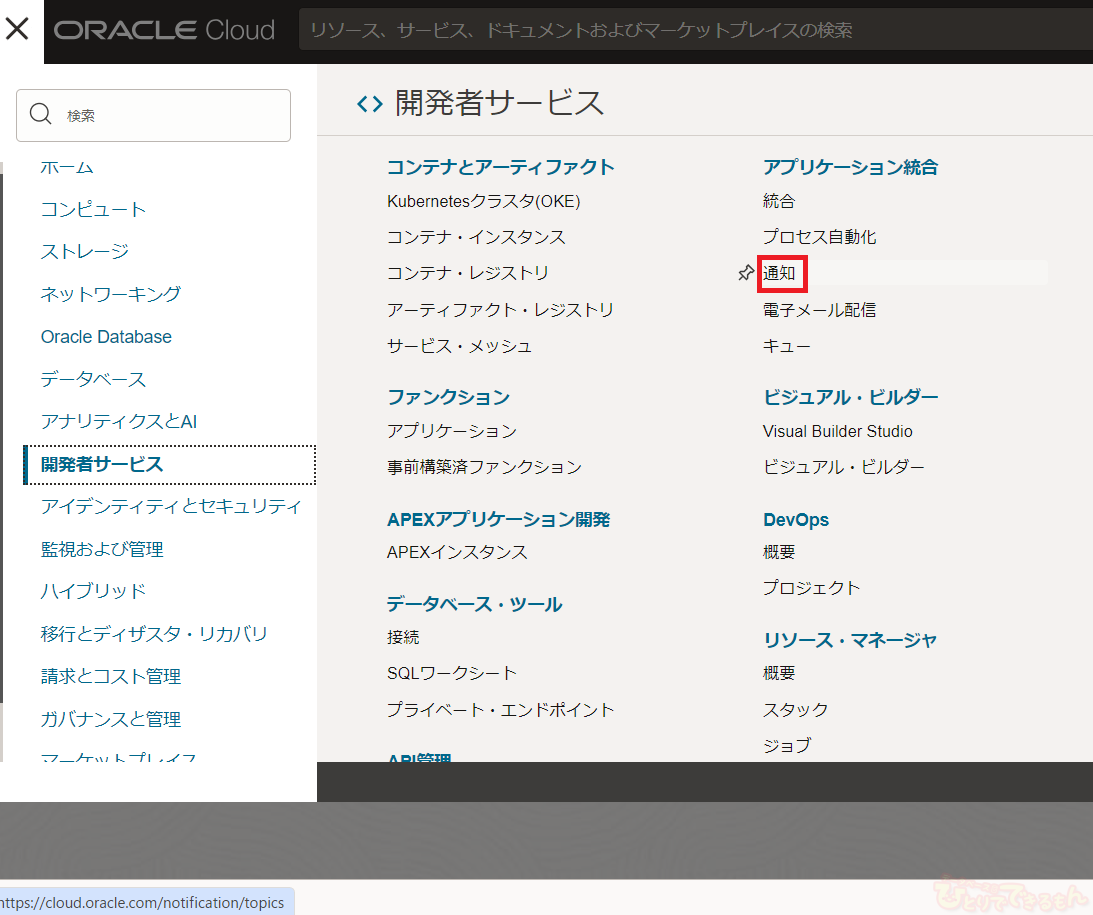Image resolution: width=1093 pixels, height=915 pixels.
Task: Open Visual Builder Studio link
Action: pos(837,431)
